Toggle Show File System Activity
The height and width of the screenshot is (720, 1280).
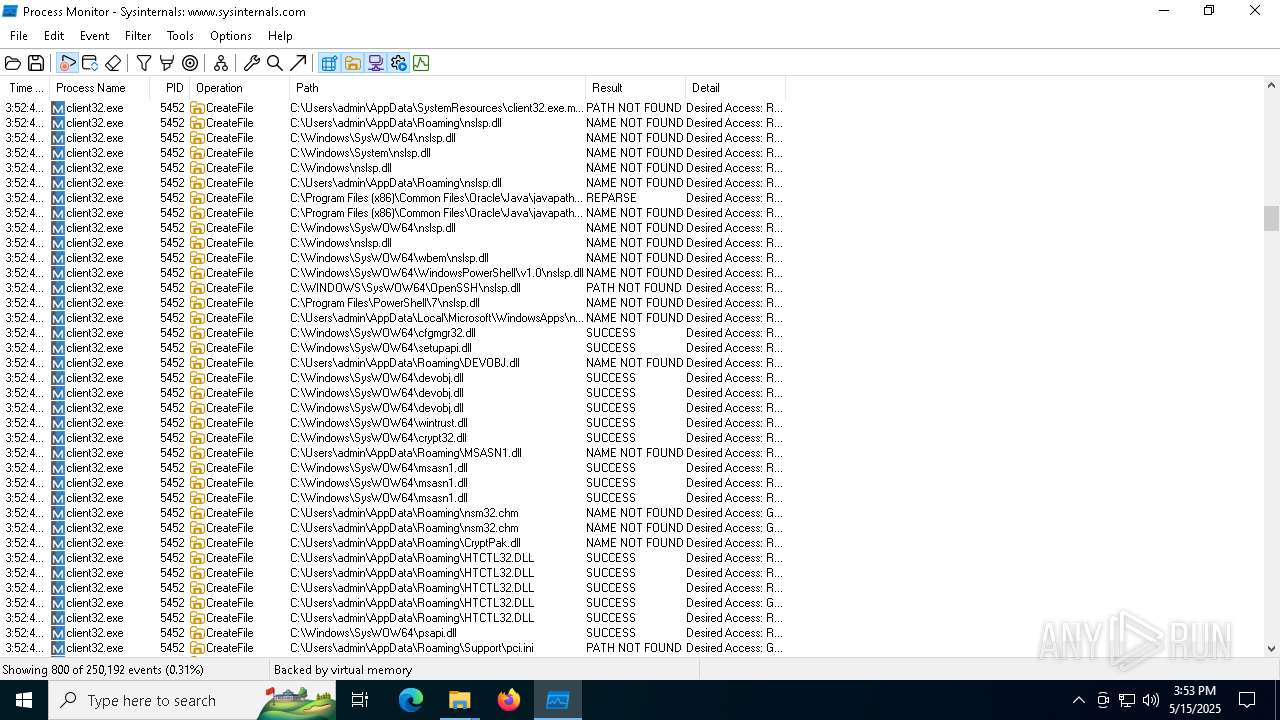coord(352,63)
